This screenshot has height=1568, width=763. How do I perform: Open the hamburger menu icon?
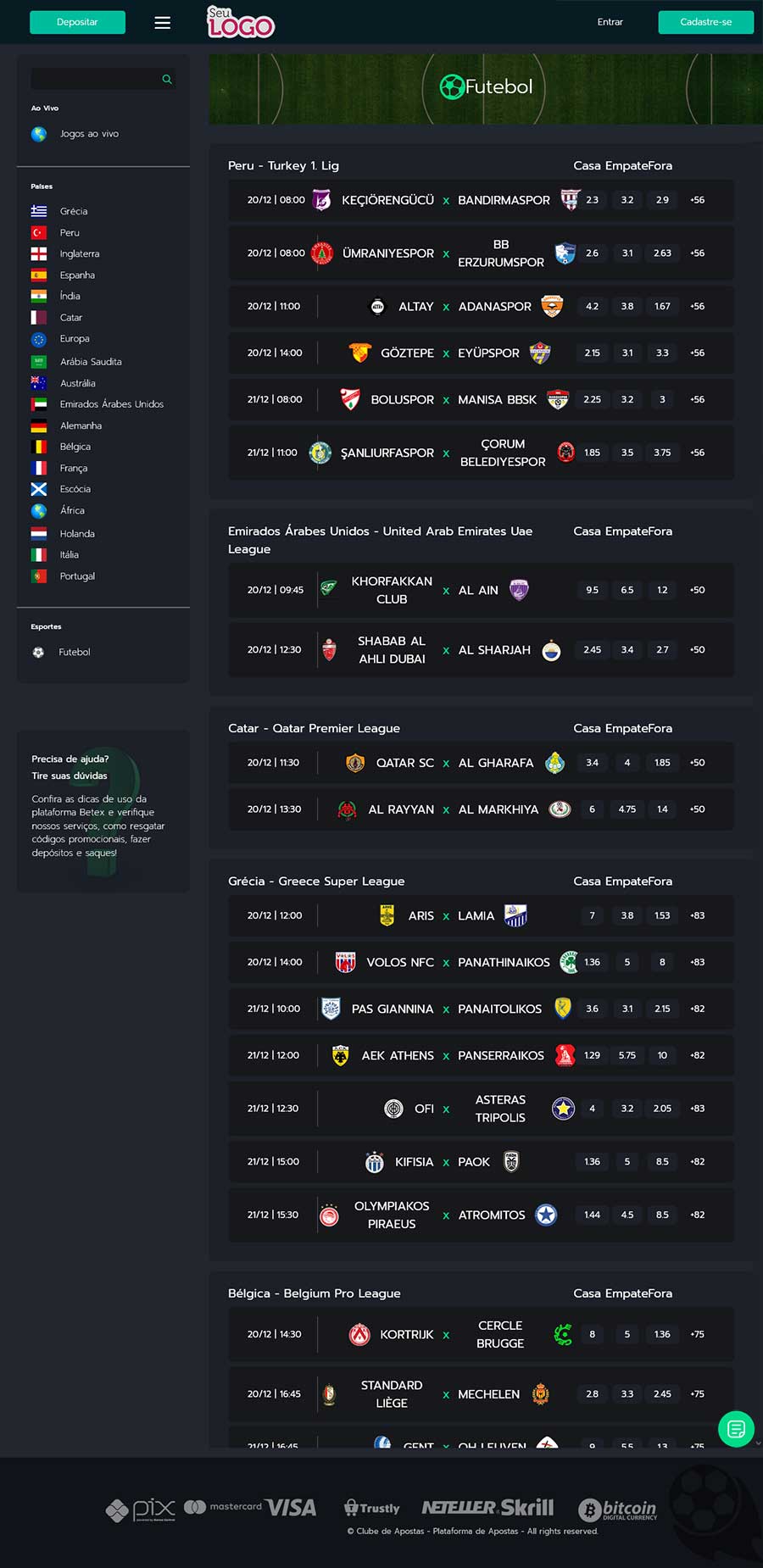pyautogui.click(x=163, y=23)
